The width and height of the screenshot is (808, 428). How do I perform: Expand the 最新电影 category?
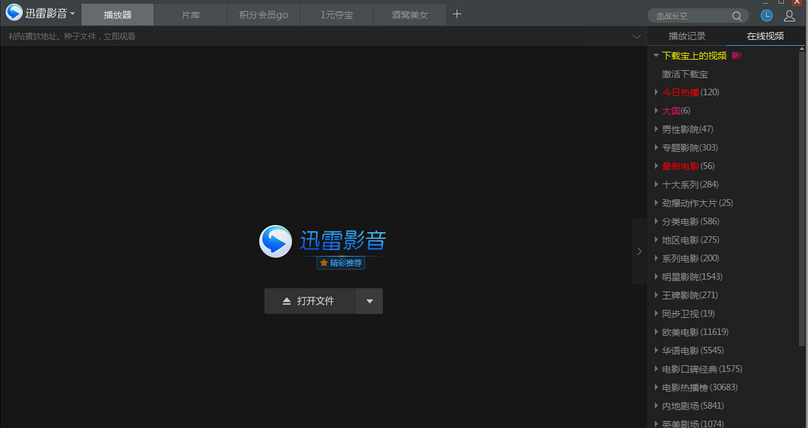656,166
